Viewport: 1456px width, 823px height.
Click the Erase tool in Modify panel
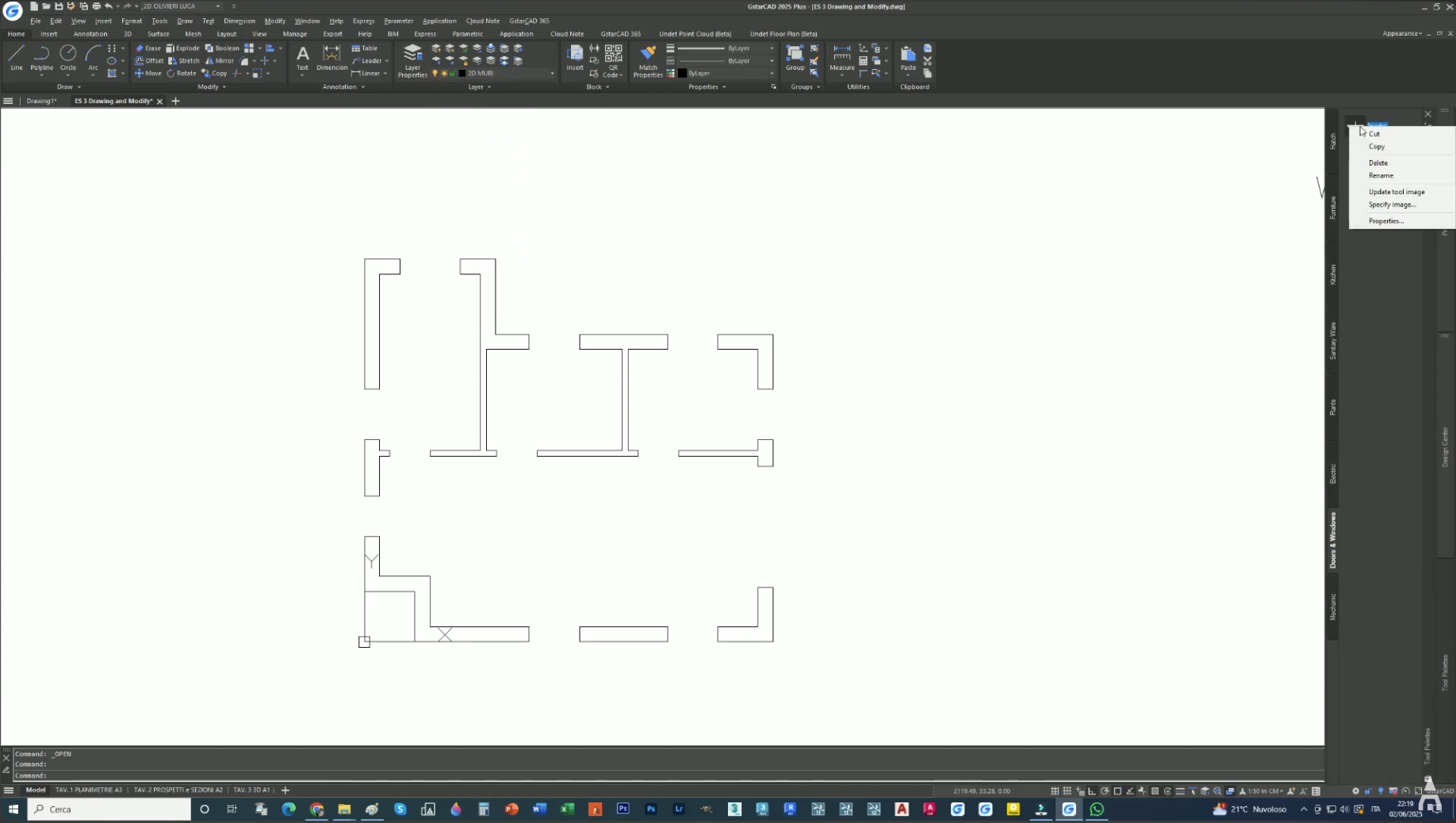148,48
